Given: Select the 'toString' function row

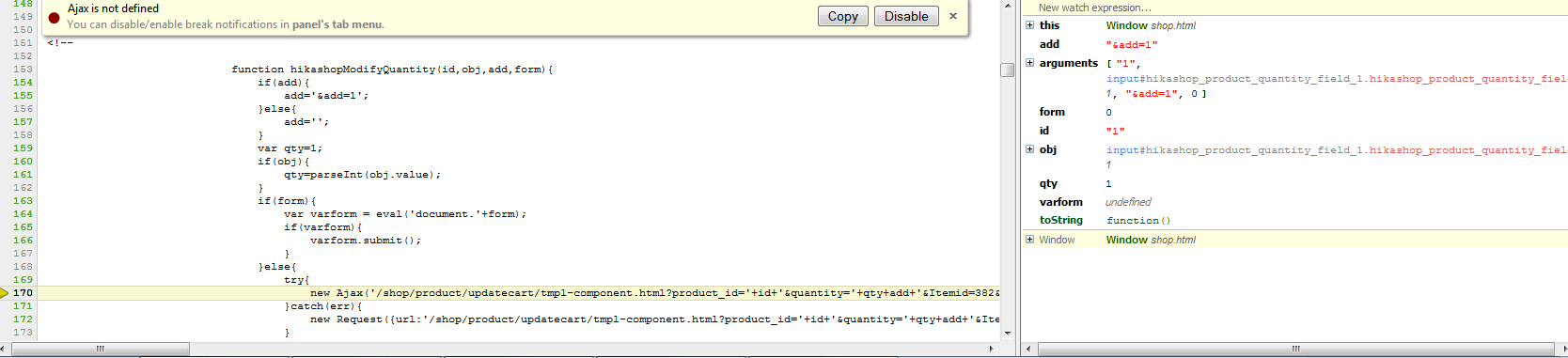Looking at the screenshot, I should tap(1294, 220).
